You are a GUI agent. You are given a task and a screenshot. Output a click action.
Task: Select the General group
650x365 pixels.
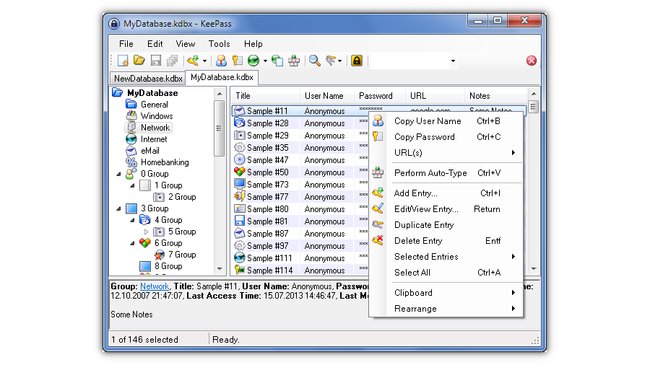[x=154, y=105]
